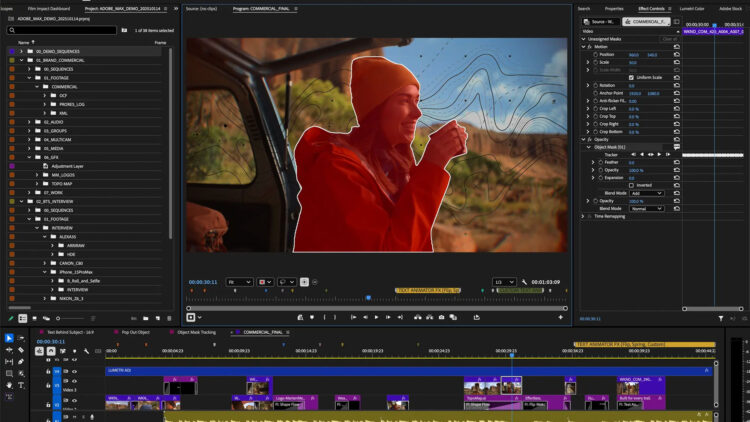
Task: Step back one frame
Action: pyautogui.click(x=365, y=317)
